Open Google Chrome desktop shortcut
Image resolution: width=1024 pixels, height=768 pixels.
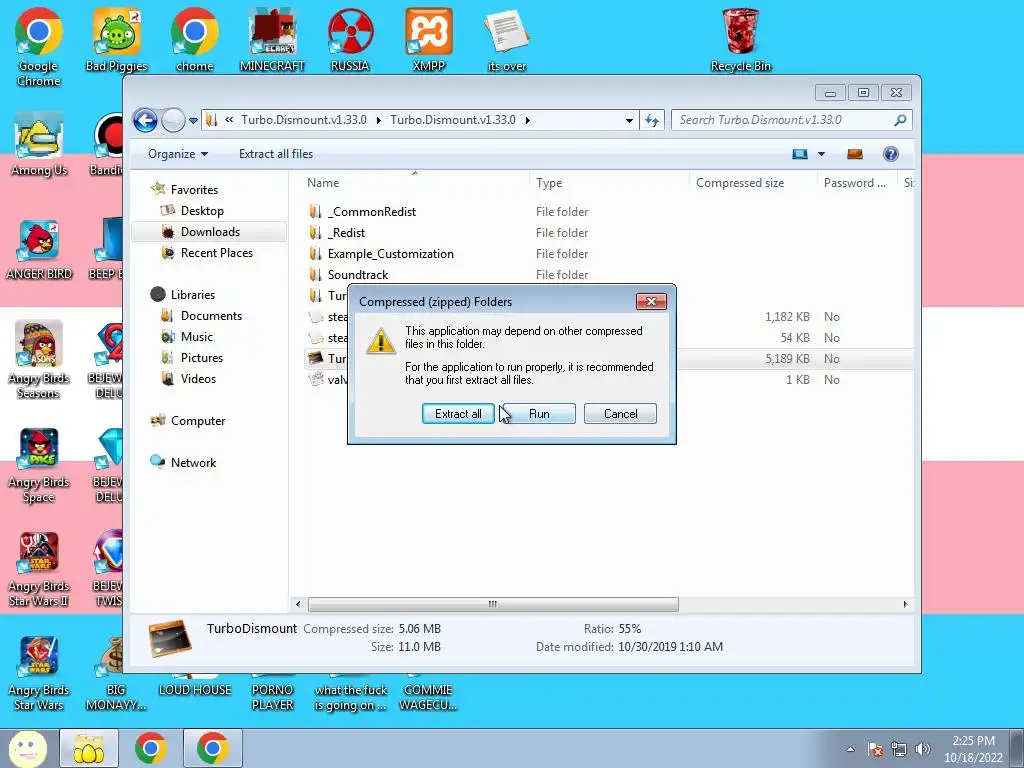(39, 47)
